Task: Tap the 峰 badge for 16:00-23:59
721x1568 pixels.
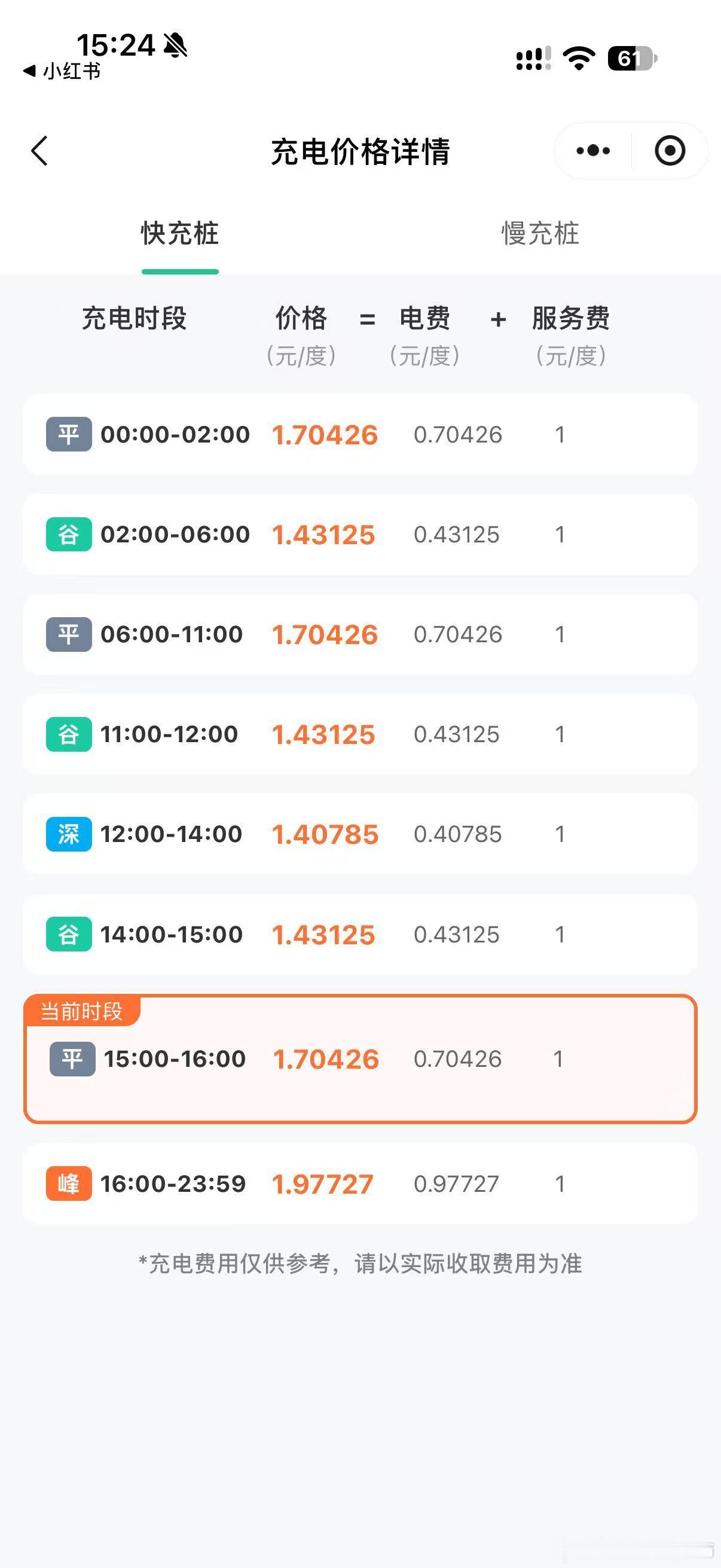Action: coord(69,1183)
